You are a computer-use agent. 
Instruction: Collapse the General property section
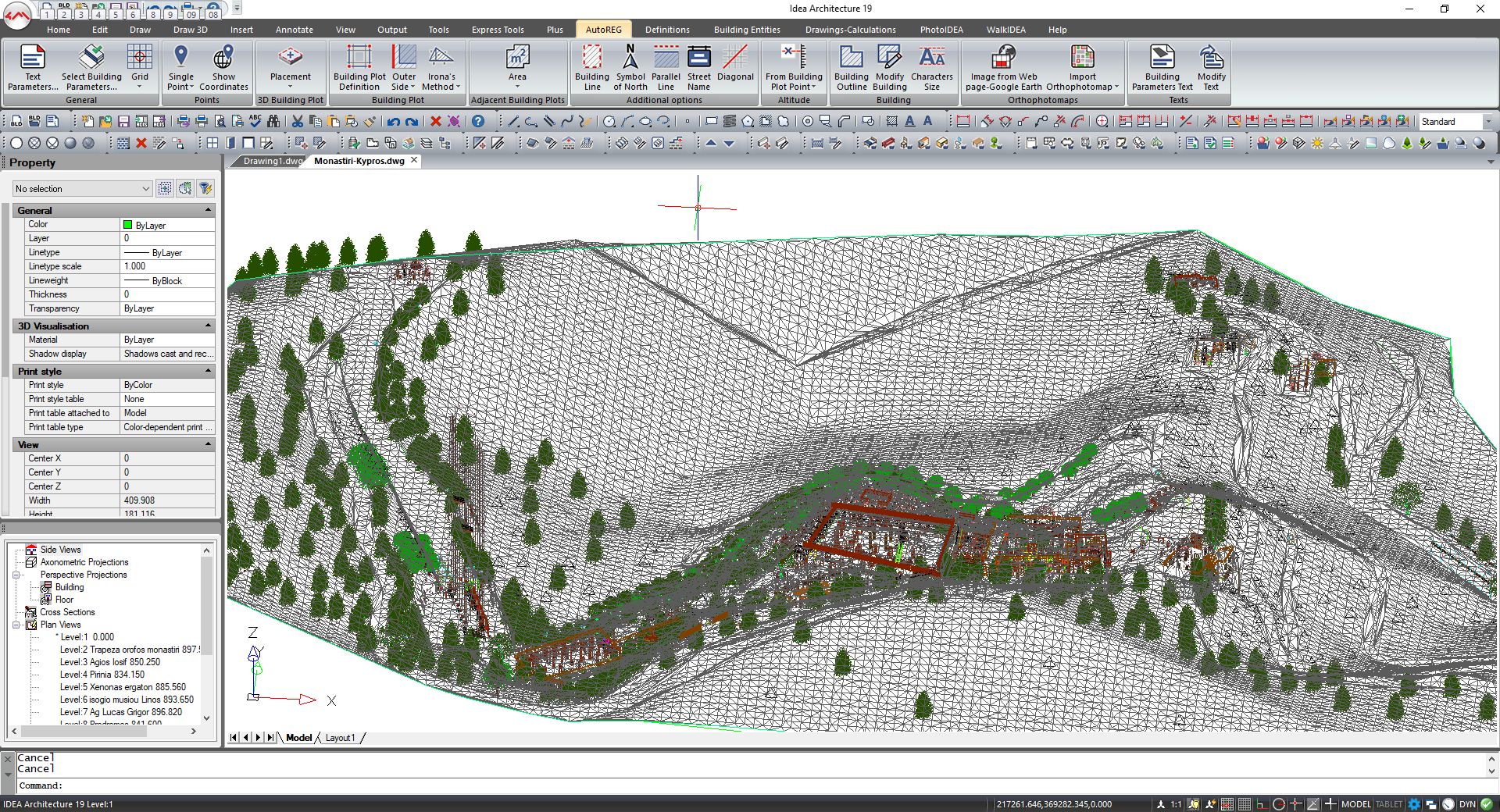point(208,210)
